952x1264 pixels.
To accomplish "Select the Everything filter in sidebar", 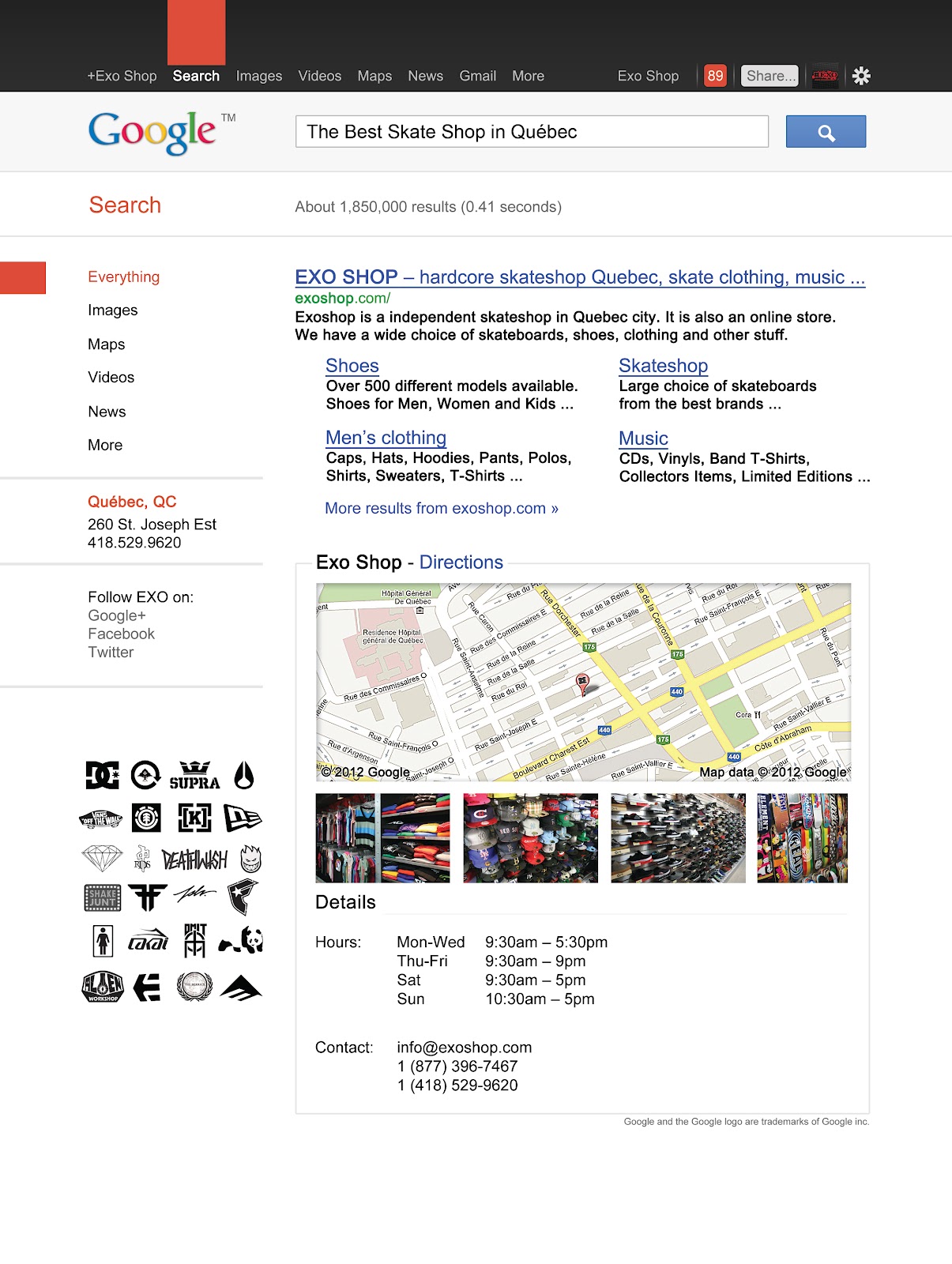I will point(124,276).
